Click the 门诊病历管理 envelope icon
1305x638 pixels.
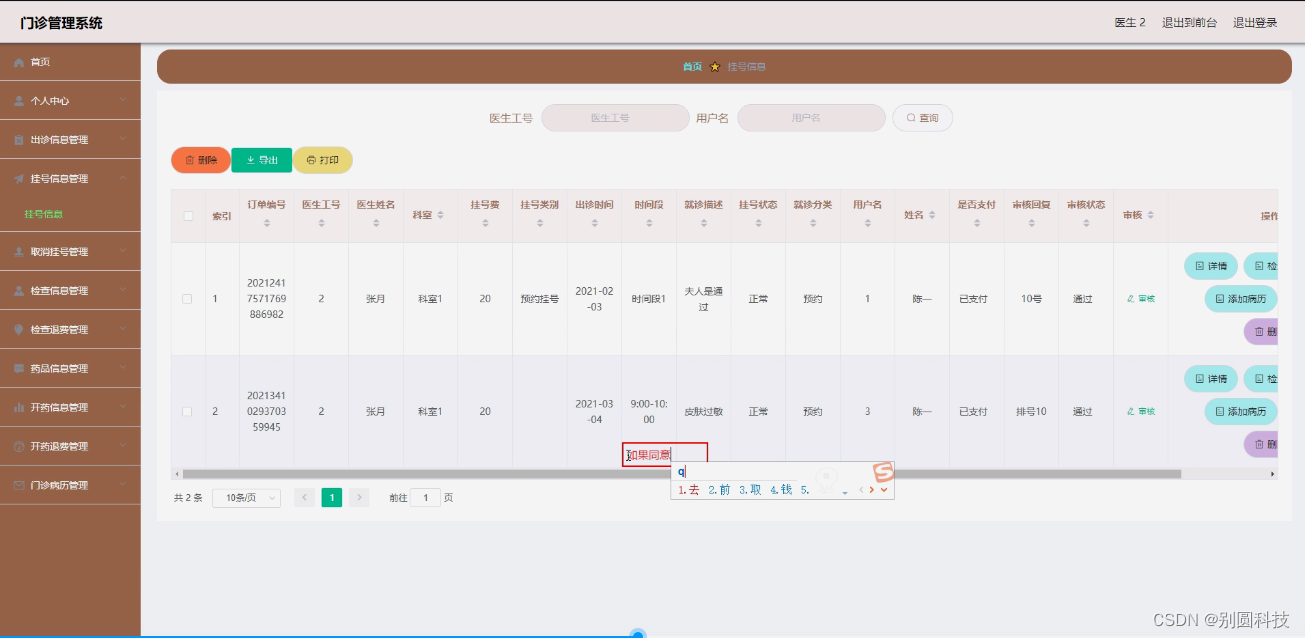tap(17, 484)
